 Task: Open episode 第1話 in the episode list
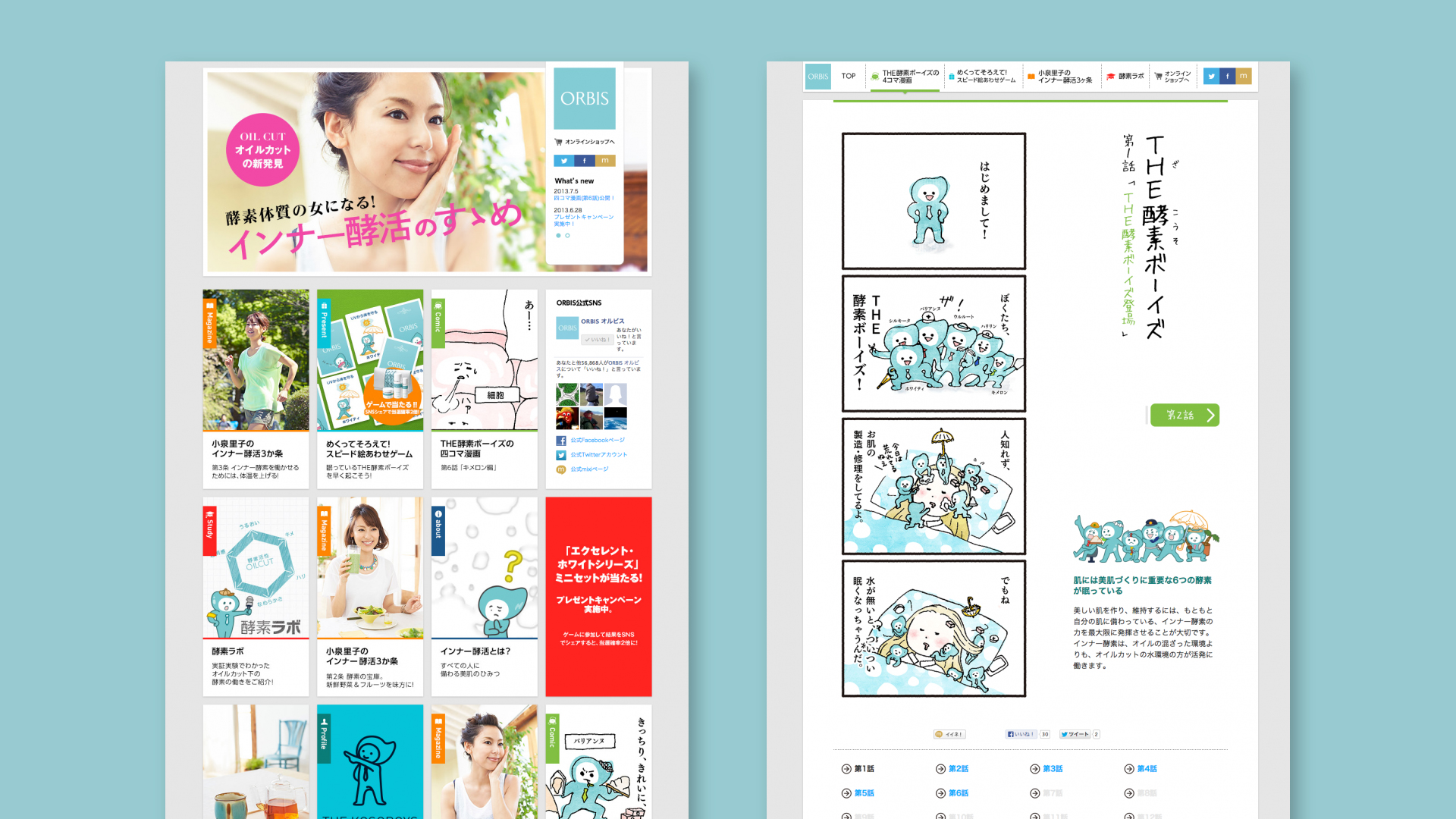point(858,769)
